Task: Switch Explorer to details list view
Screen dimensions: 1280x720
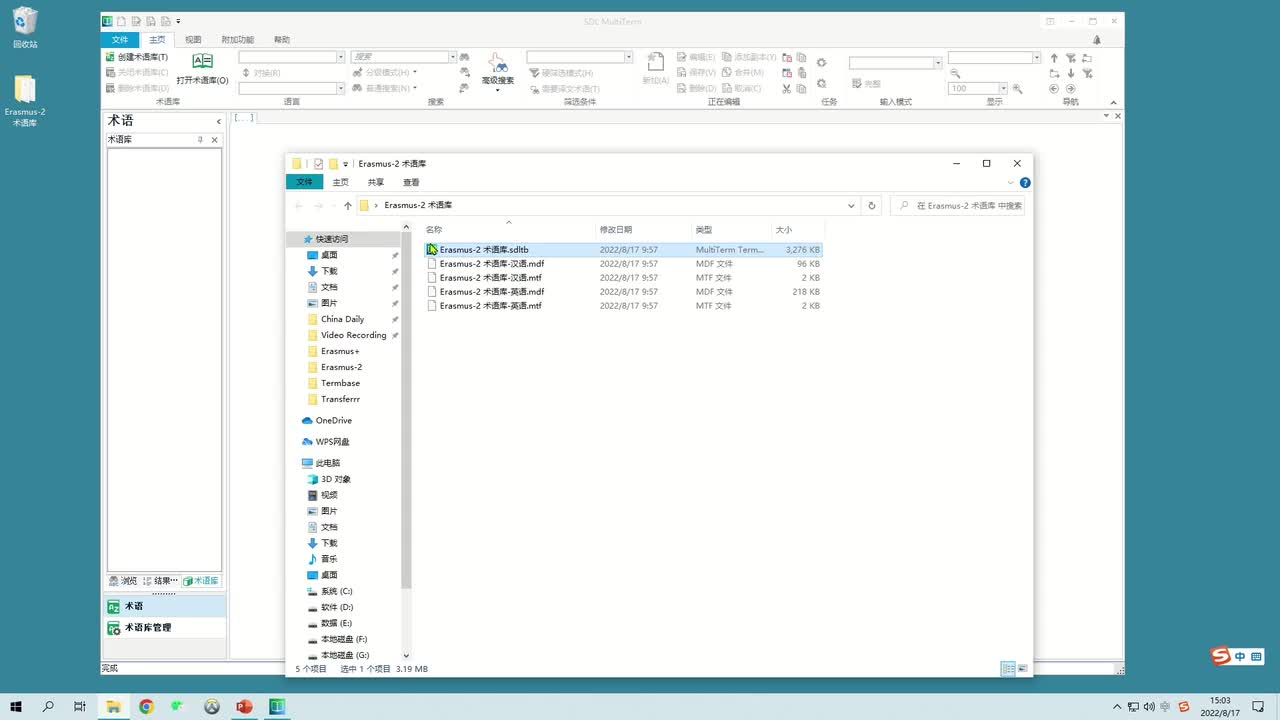Action: (1008, 669)
